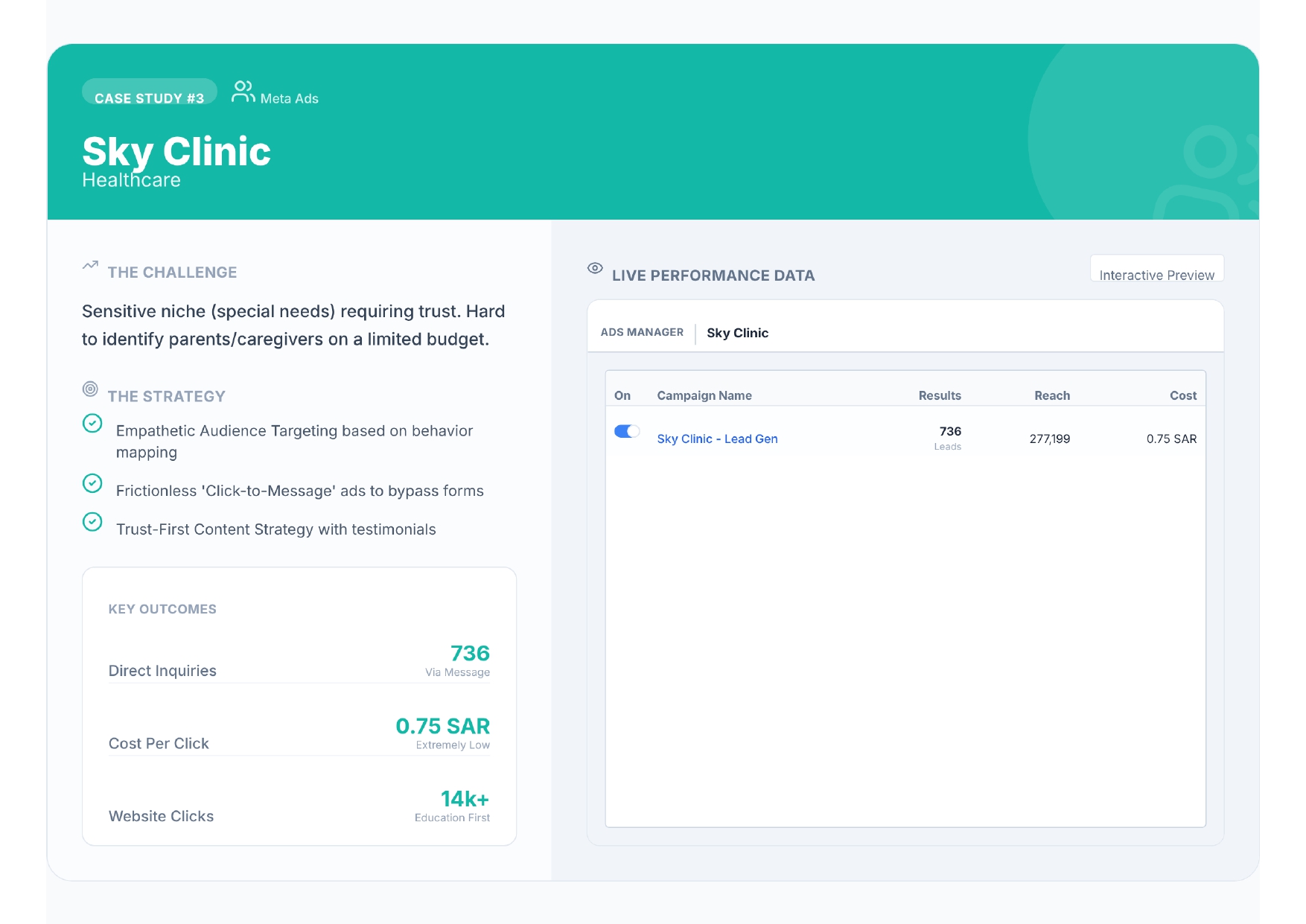
Task: Click the trending arrow icon beside The Challenge
Action: coord(90,265)
